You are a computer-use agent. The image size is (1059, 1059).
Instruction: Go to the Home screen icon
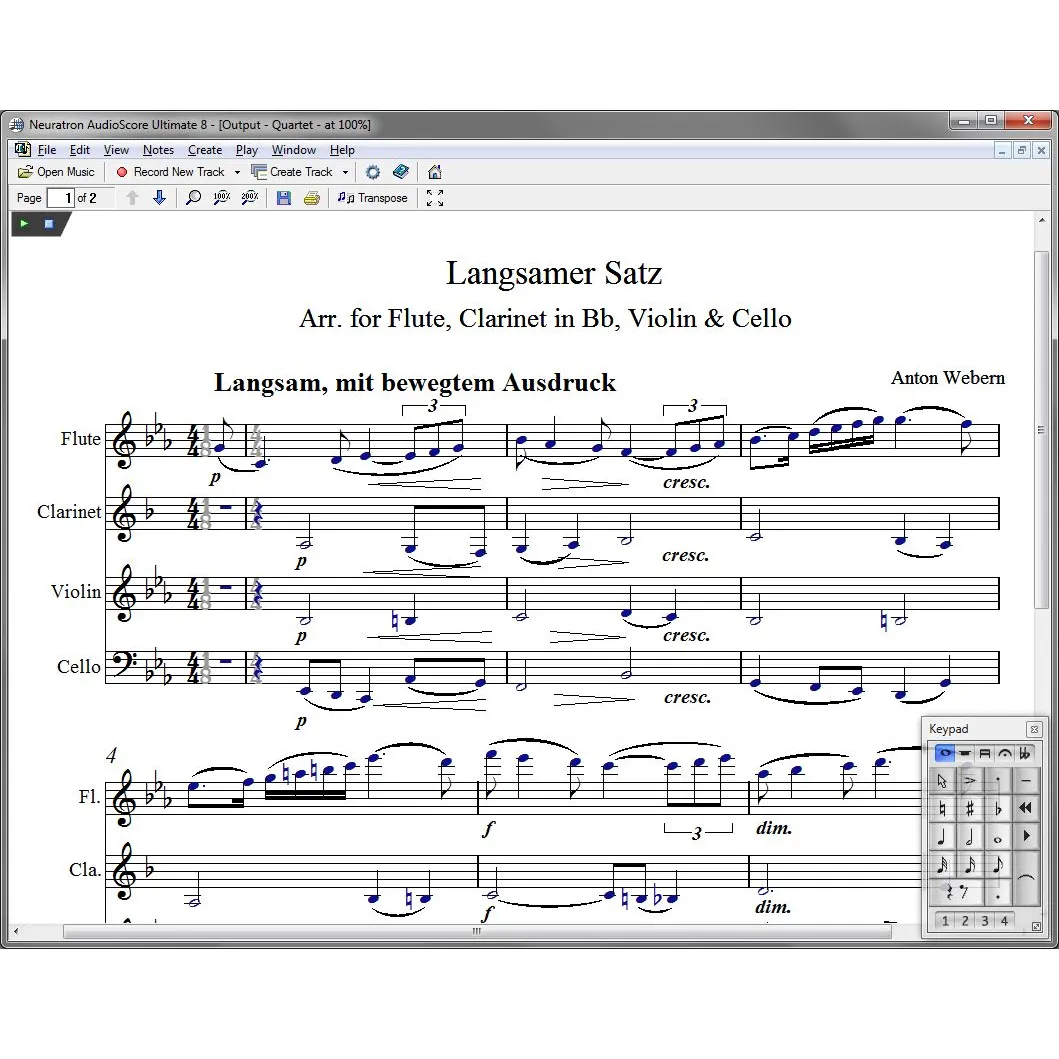coord(434,172)
